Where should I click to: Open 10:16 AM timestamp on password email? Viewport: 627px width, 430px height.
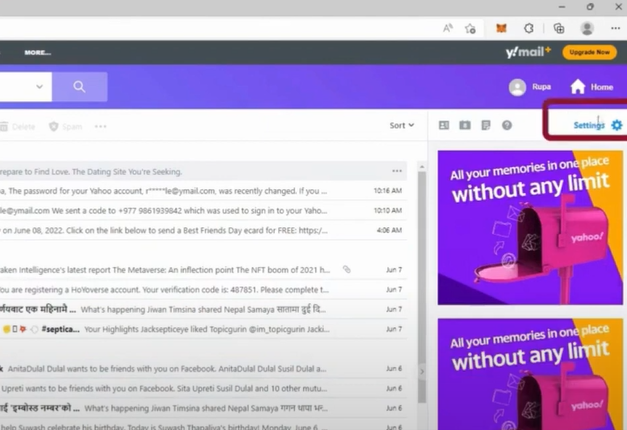tap(387, 191)
